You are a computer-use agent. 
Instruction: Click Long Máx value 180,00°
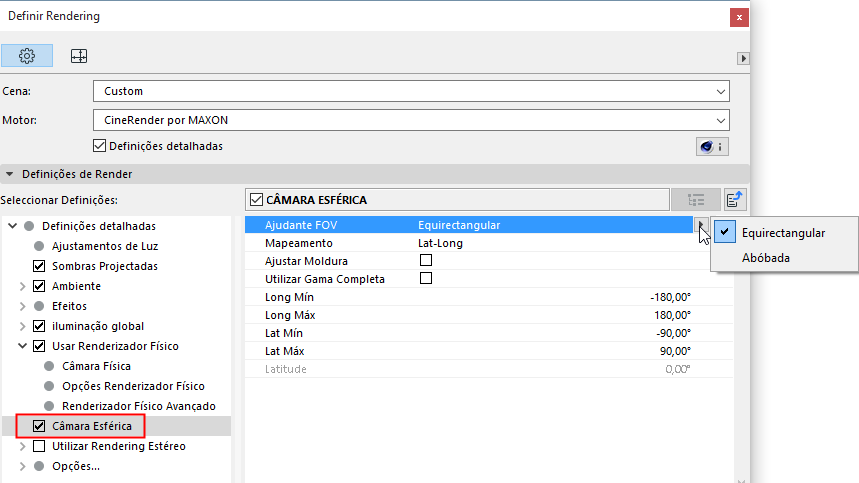coord(672,315)
